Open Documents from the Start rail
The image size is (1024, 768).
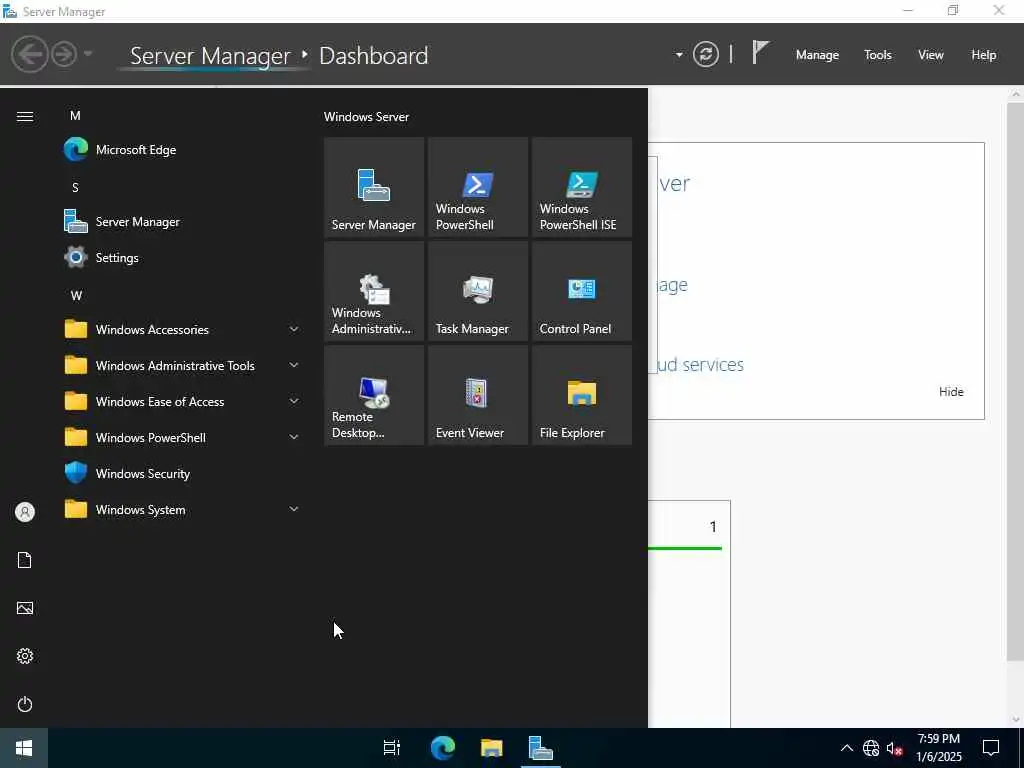25,560
